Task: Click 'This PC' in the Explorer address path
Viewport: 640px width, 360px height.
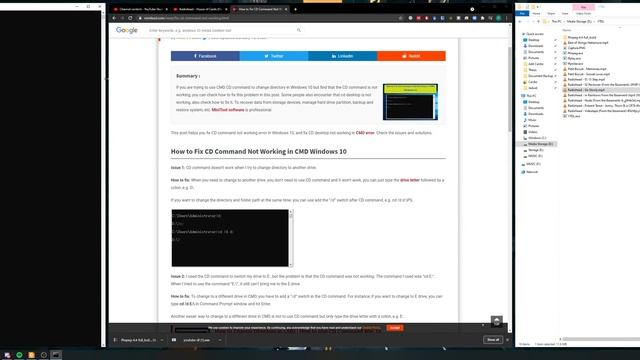Action: tap(556, 21)
